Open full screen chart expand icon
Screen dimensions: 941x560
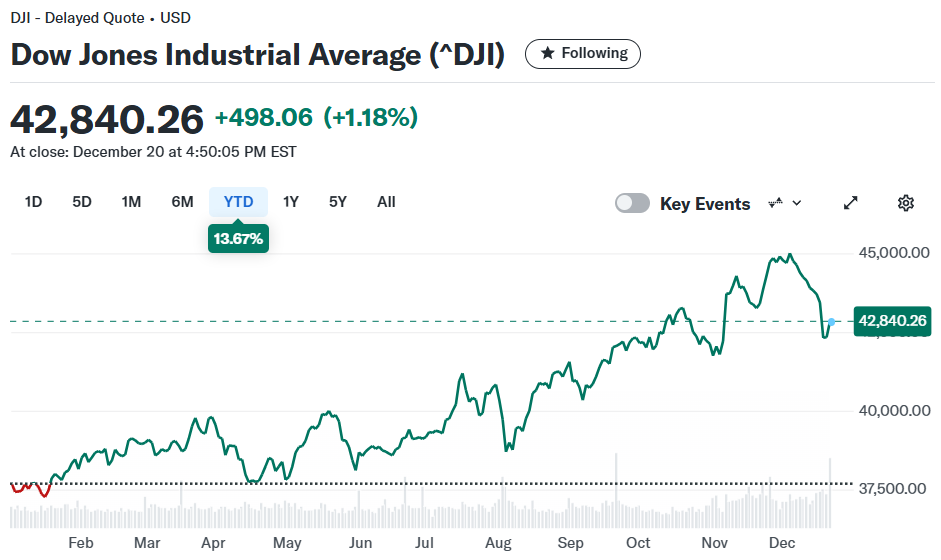click(x=850, y=203)
